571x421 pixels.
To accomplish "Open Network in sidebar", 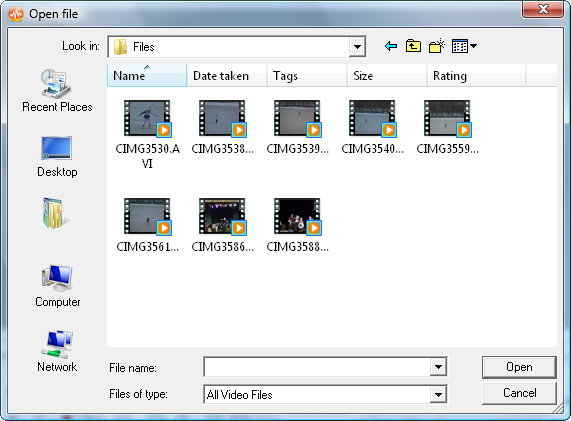I will [57, 351].
